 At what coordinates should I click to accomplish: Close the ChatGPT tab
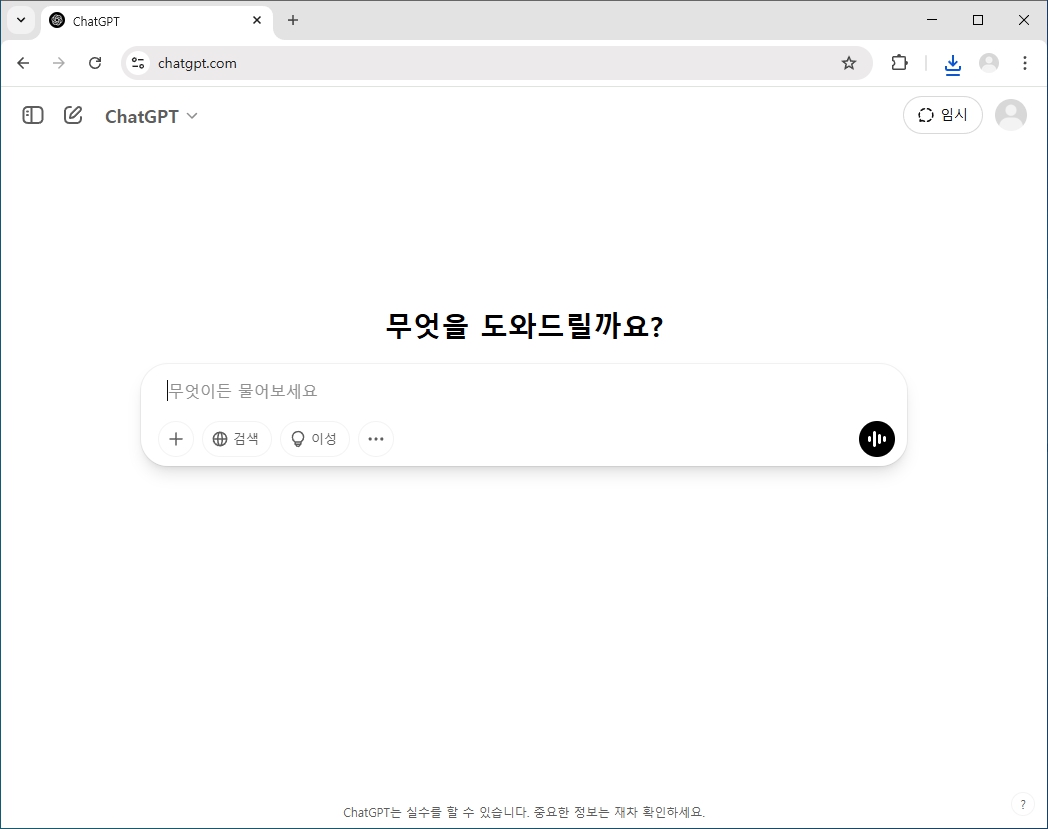(x=257, y=21)
